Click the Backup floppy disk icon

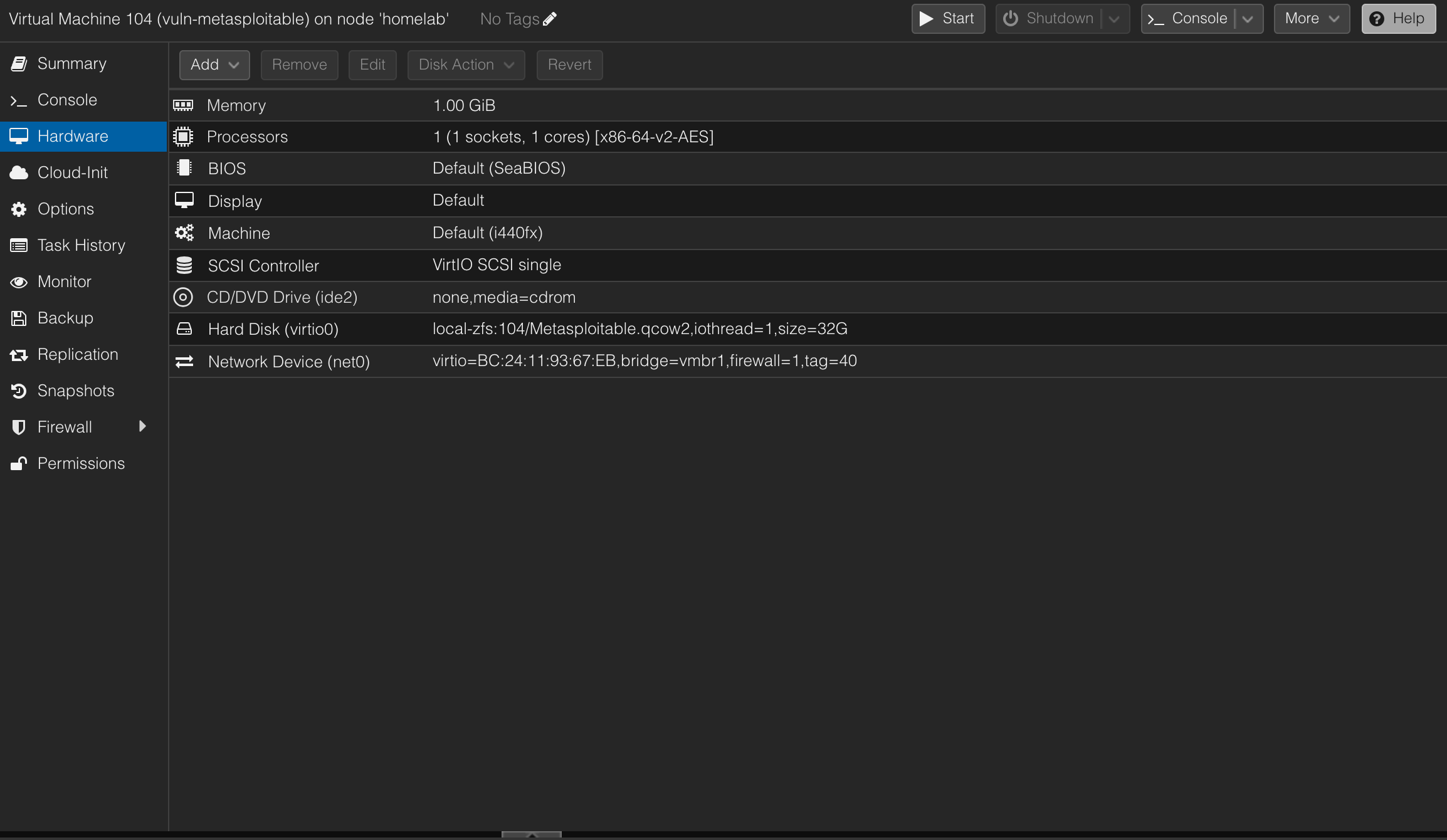(19, 318)
